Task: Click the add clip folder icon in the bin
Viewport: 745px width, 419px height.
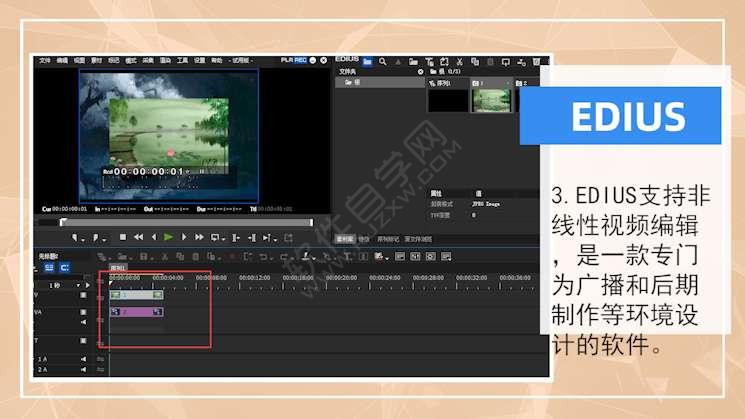Action: pos(413,62)
